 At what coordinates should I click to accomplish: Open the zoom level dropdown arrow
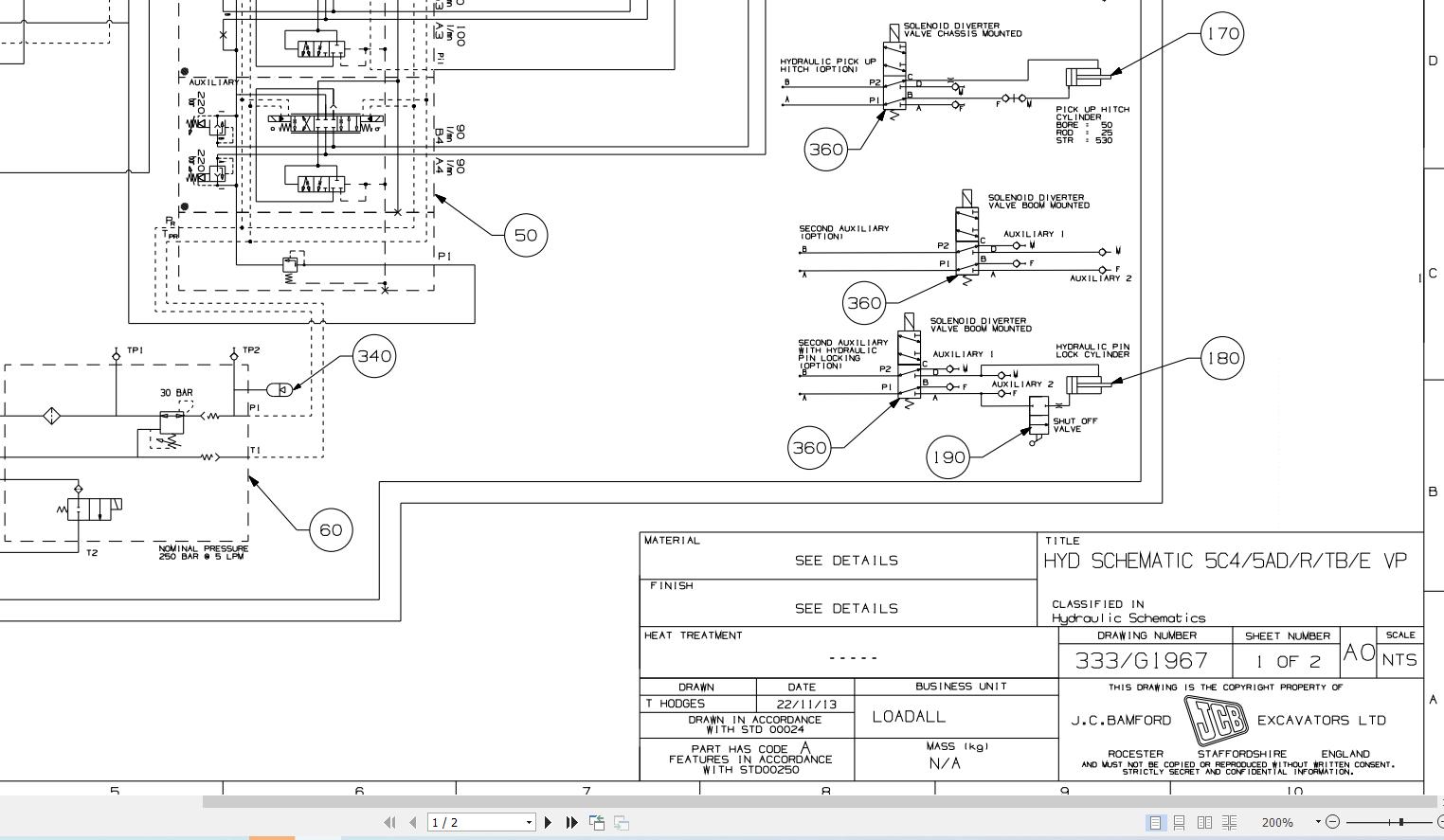(x=1318, y=822)
